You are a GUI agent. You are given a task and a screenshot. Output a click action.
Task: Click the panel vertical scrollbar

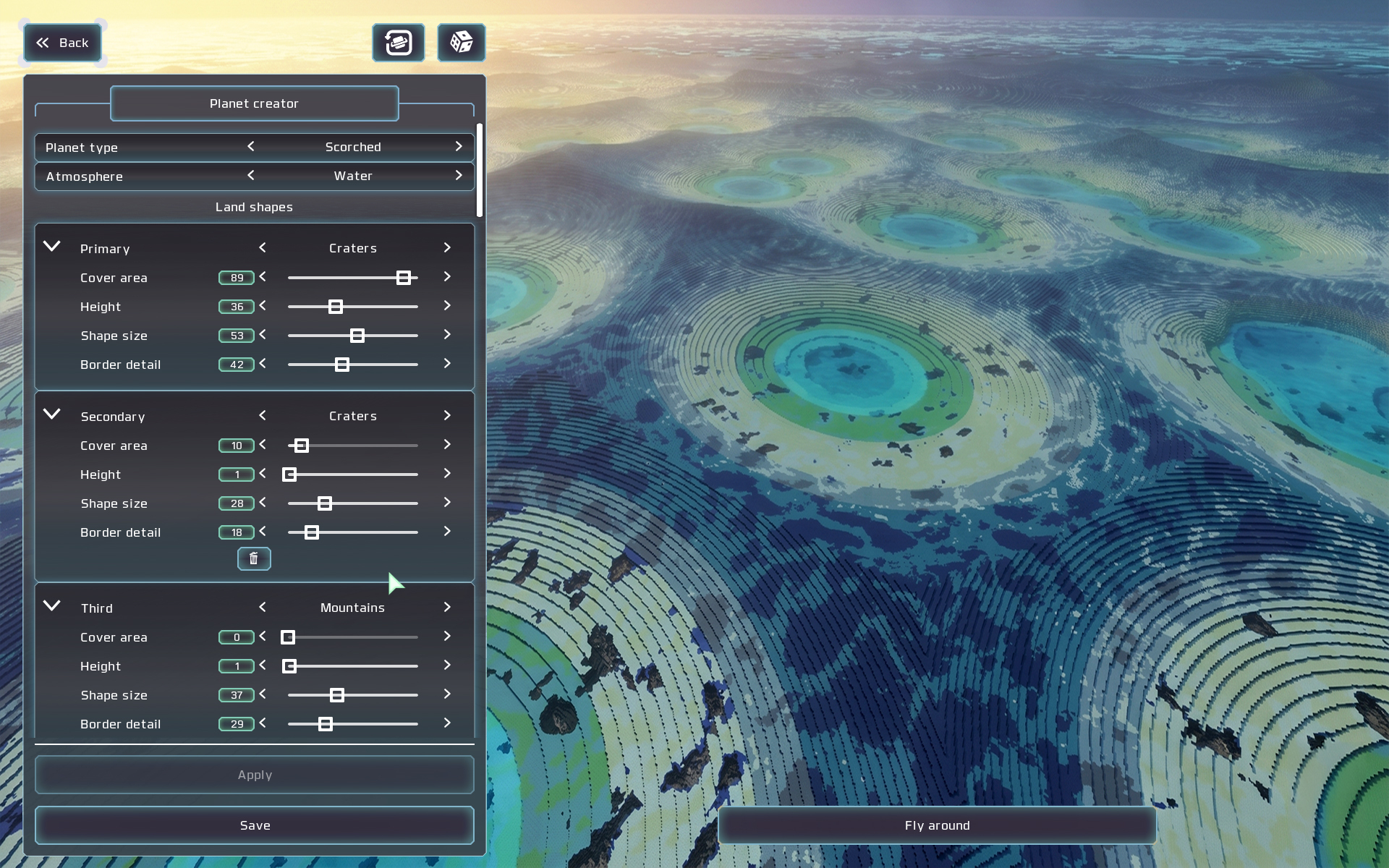pos(480,170)
